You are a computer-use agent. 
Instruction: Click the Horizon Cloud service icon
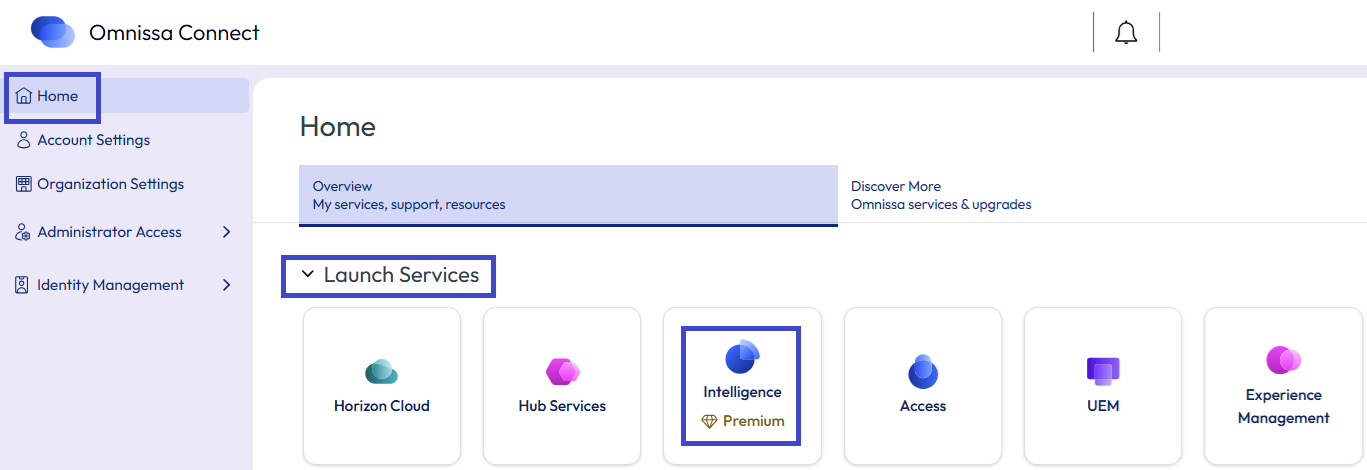(x=382, y=372)
